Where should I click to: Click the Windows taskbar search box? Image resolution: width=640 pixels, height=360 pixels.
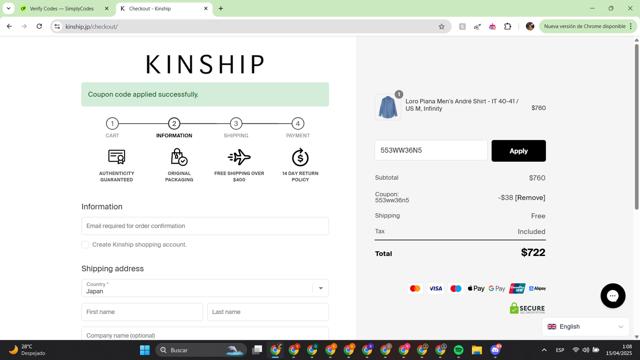point(201,350)
